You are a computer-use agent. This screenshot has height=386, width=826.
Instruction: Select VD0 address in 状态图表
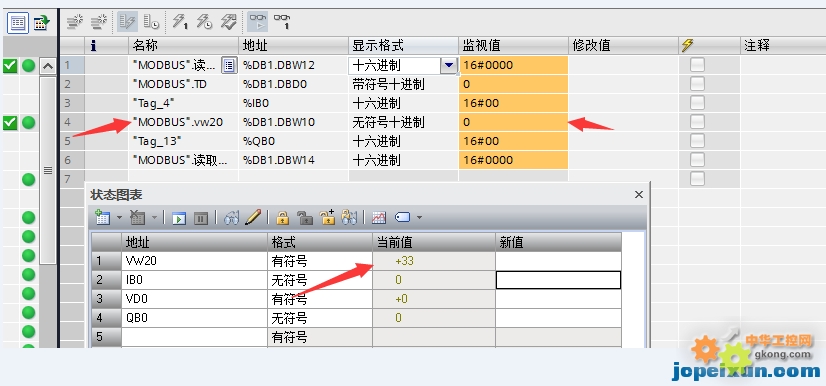pos(194,299)
